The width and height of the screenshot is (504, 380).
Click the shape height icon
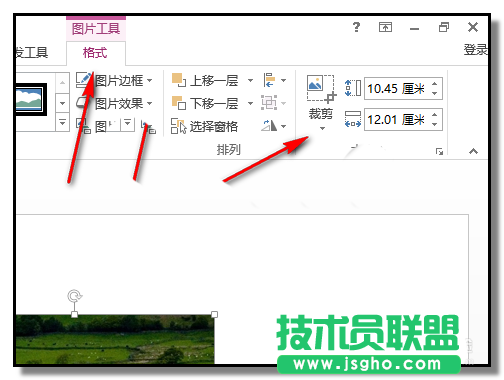coord(353,88)
